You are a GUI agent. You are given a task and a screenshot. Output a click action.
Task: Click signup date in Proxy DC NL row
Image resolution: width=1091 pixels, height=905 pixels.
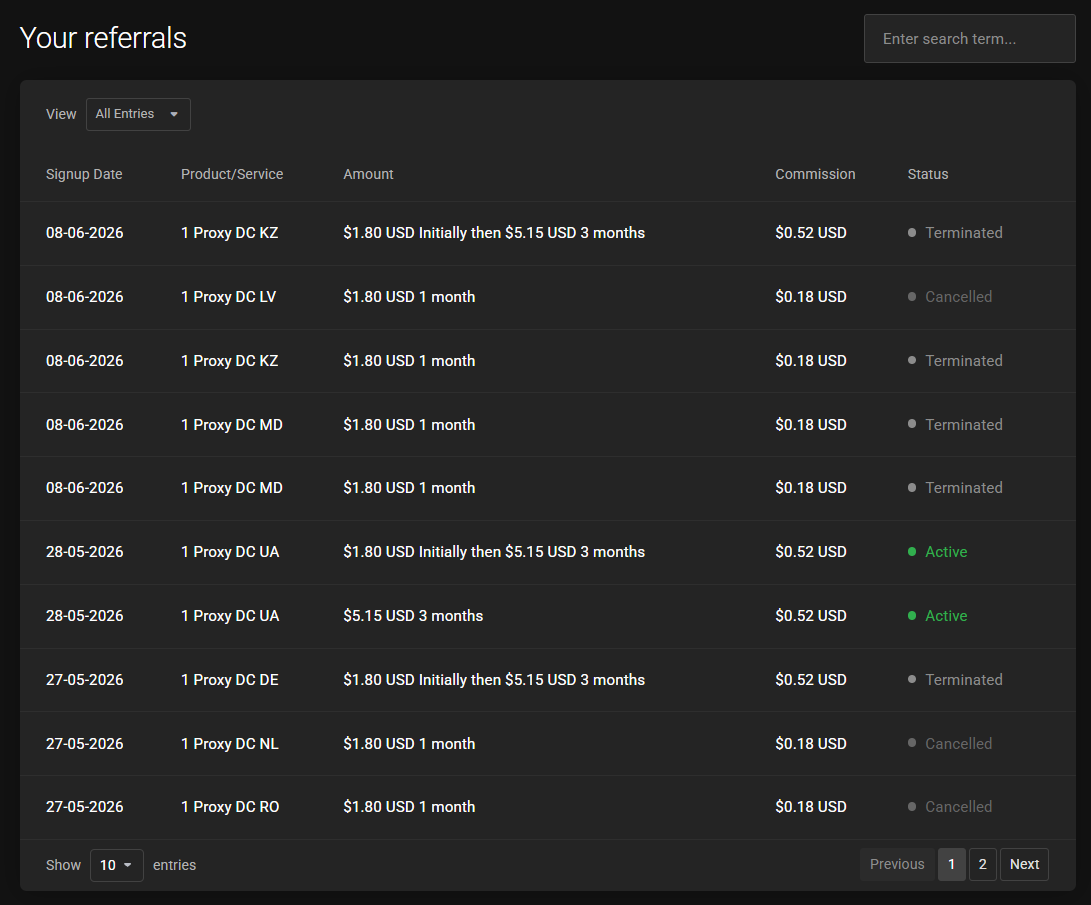[84, 744]
